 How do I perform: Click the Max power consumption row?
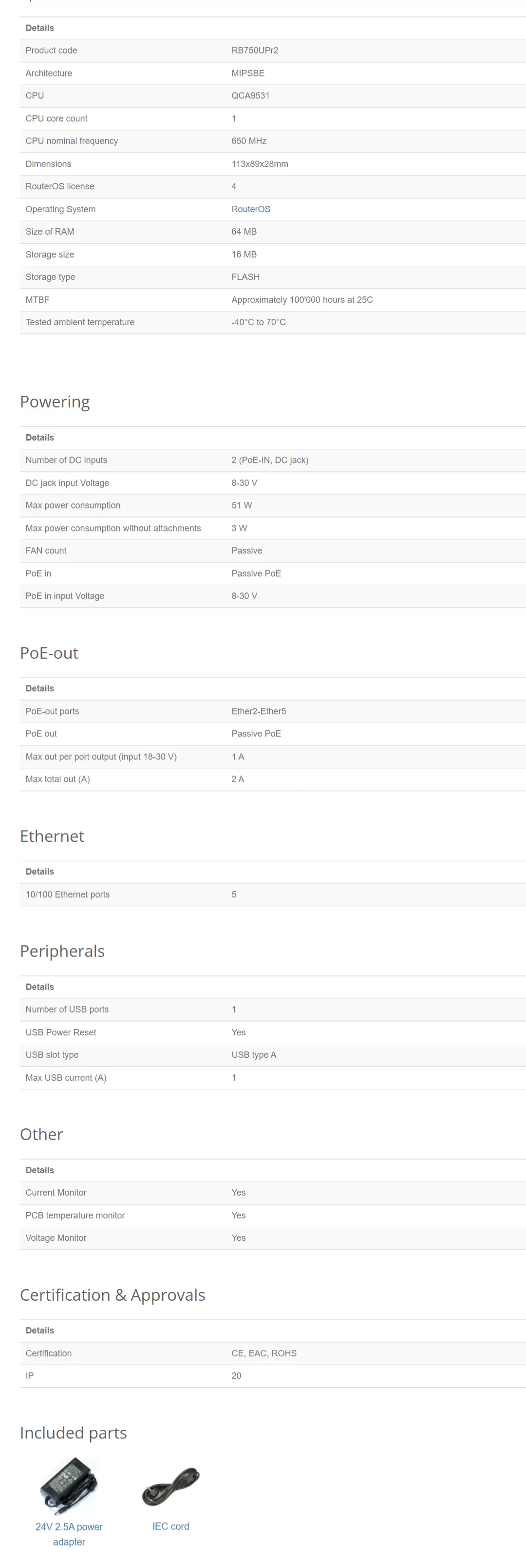click(x=273, y=505)
